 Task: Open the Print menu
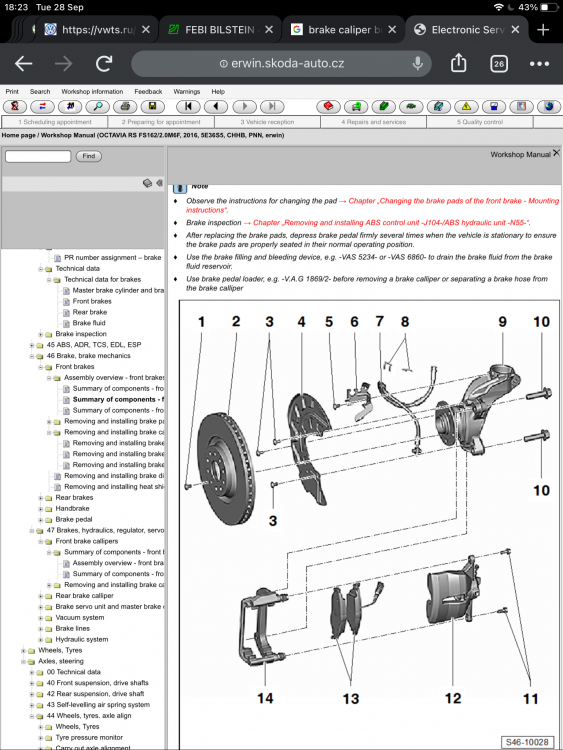(12, 91)
